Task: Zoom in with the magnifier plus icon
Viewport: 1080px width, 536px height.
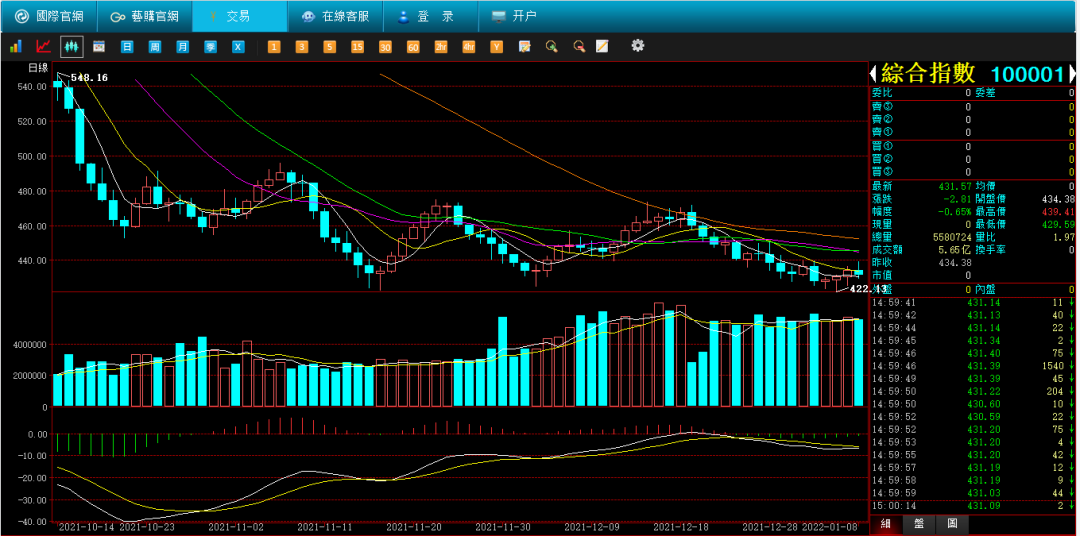Action: pyautogui.click(x=552, y=47)
